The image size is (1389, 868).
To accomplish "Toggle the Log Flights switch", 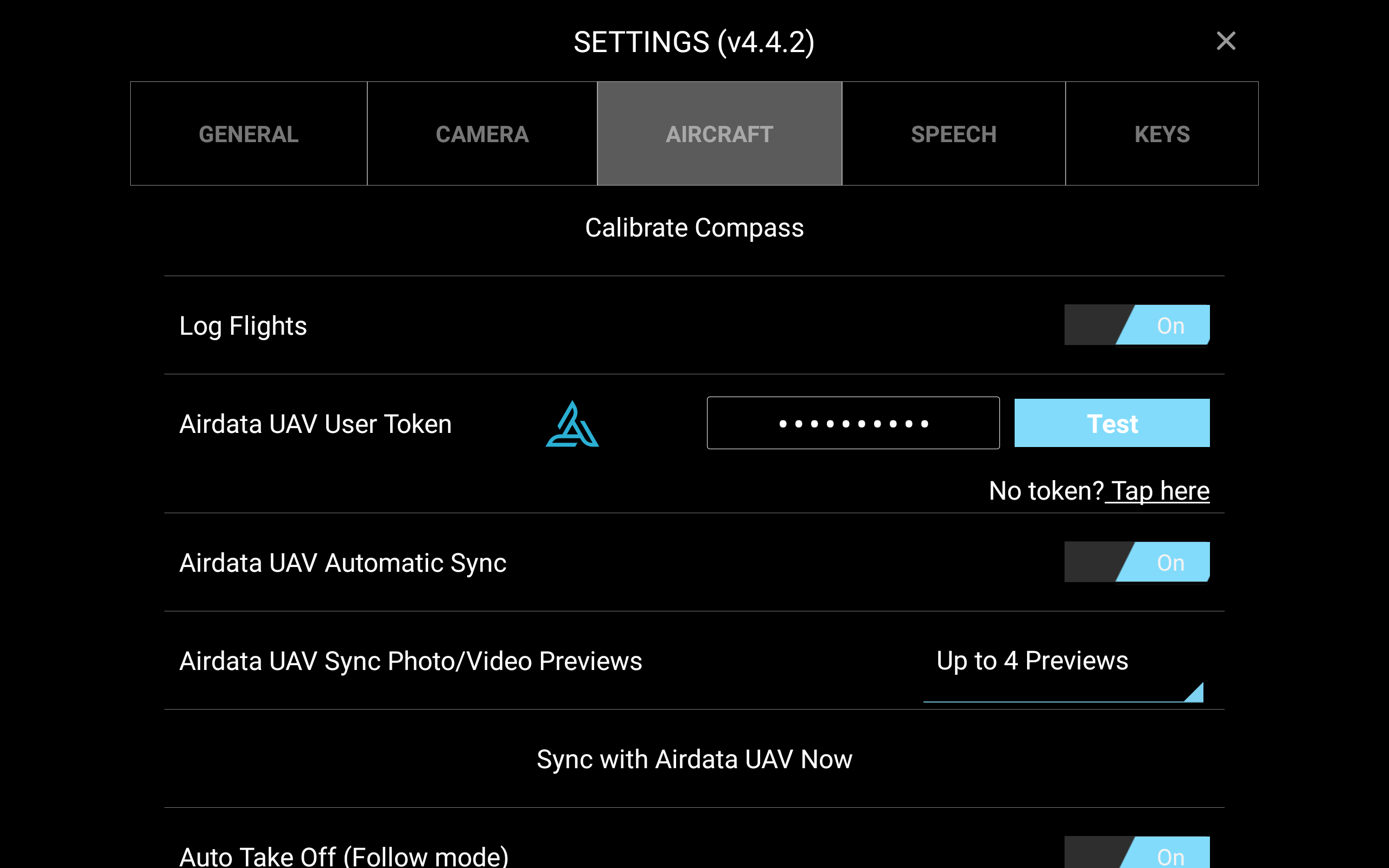I will point(1137,325).
